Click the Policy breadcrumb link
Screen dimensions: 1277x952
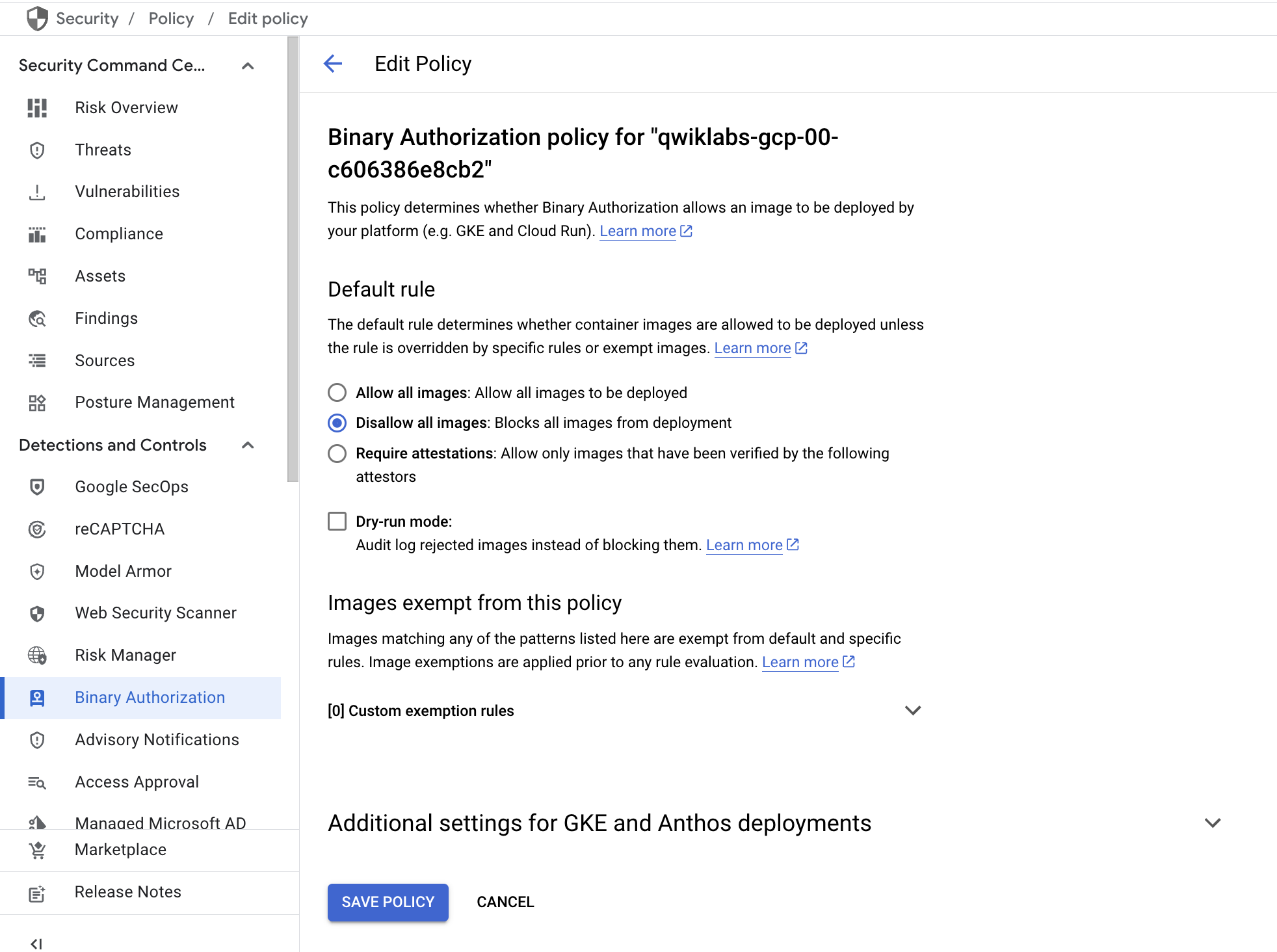(171, 19)
